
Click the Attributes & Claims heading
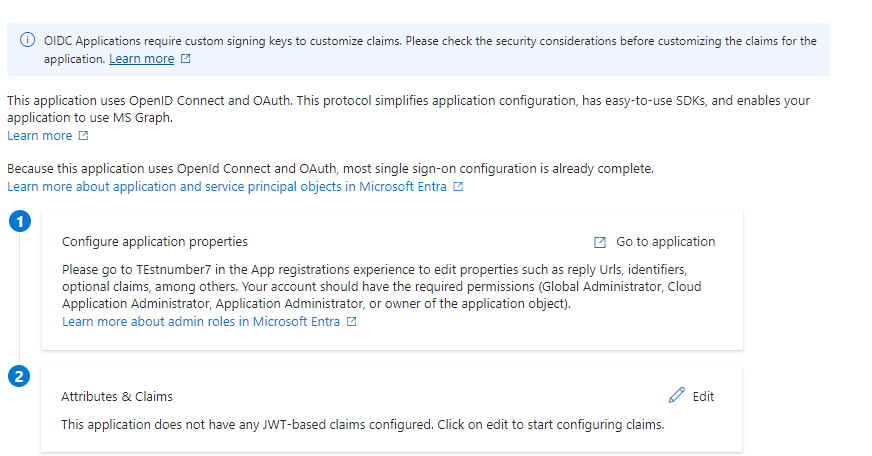[117, 396]
